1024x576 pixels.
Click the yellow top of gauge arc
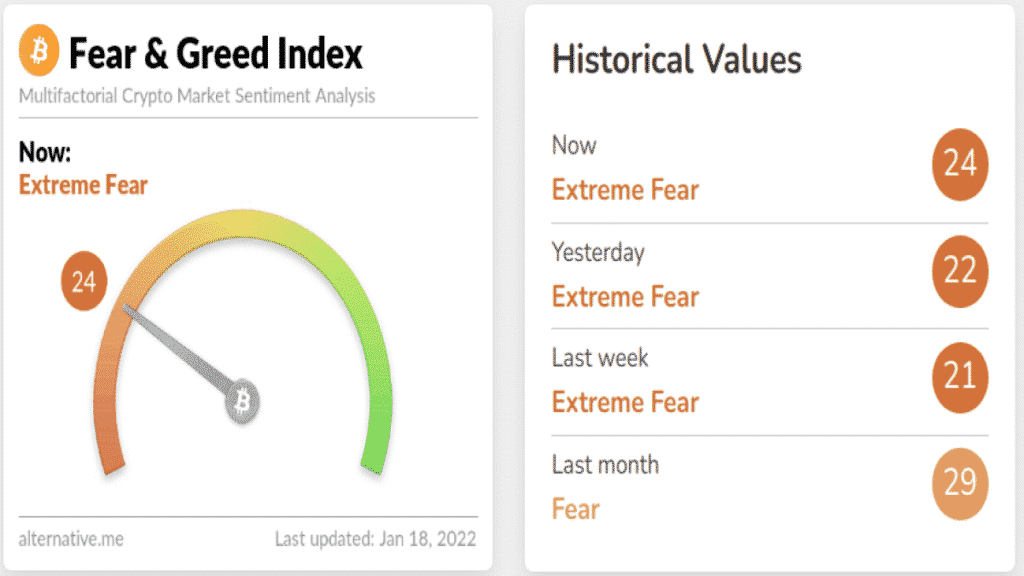point(243,224)
